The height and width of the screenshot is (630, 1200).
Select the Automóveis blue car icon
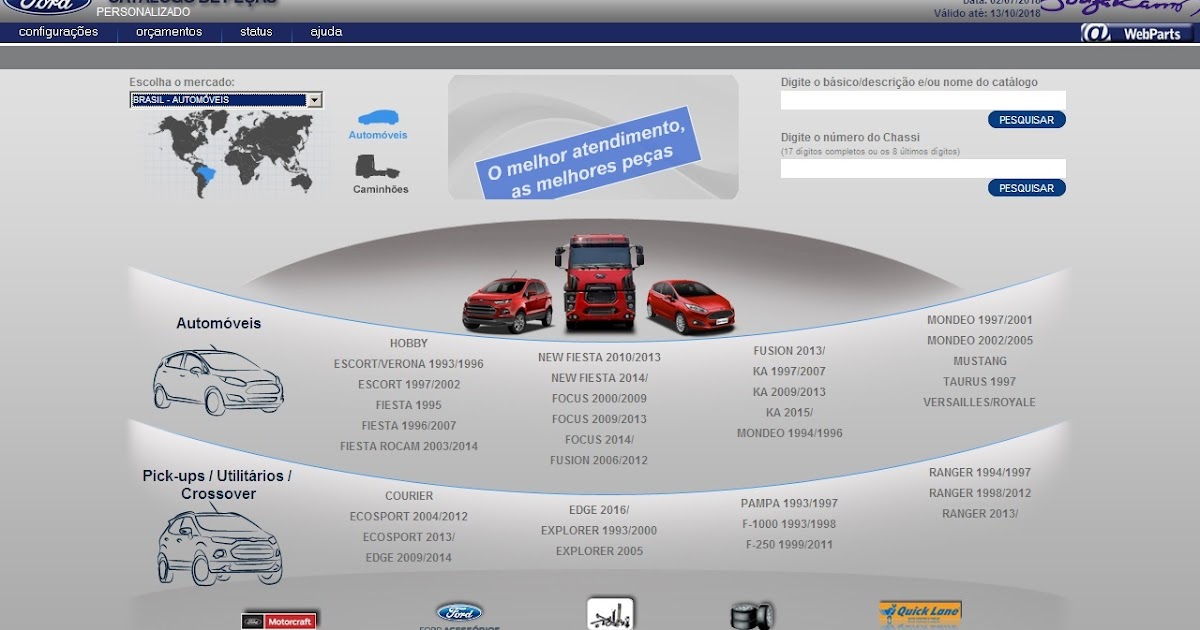click(x=378, y=116)
